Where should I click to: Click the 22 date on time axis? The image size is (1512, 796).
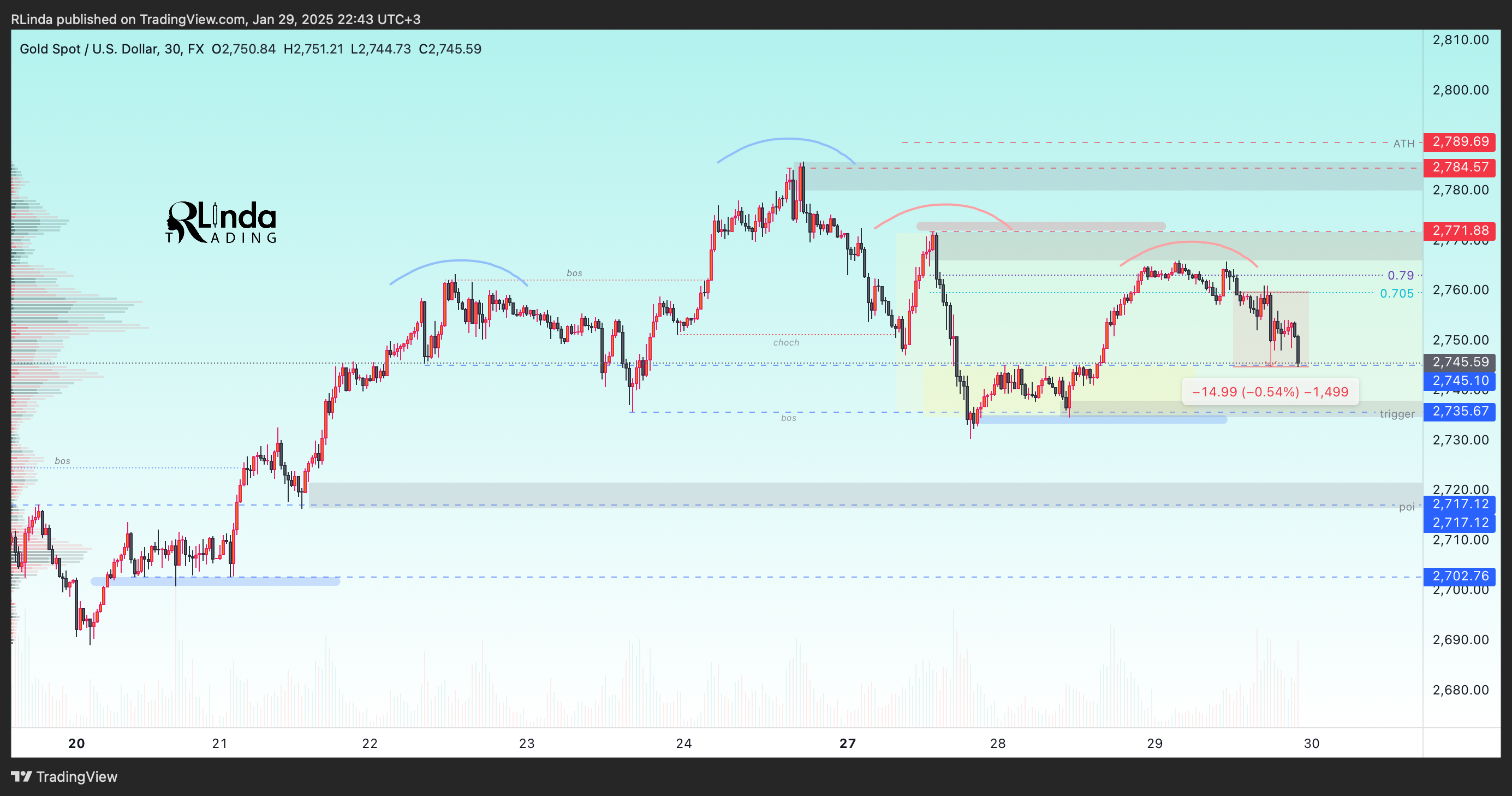(370, 743)
